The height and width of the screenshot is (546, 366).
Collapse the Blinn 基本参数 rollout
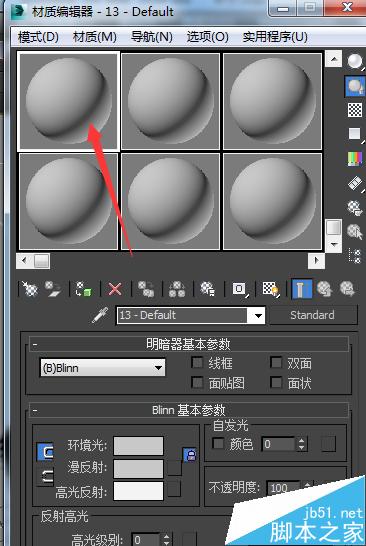pos(189,410)
